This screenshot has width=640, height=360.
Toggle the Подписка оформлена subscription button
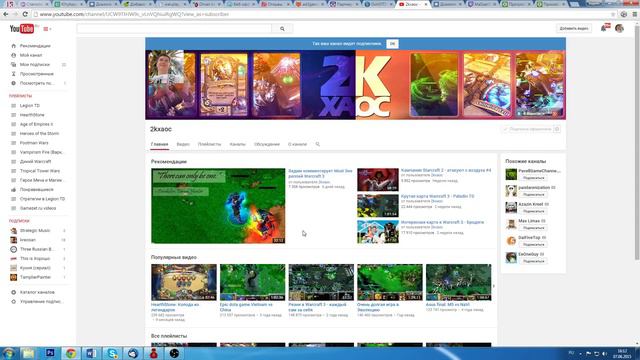point(527,129)
